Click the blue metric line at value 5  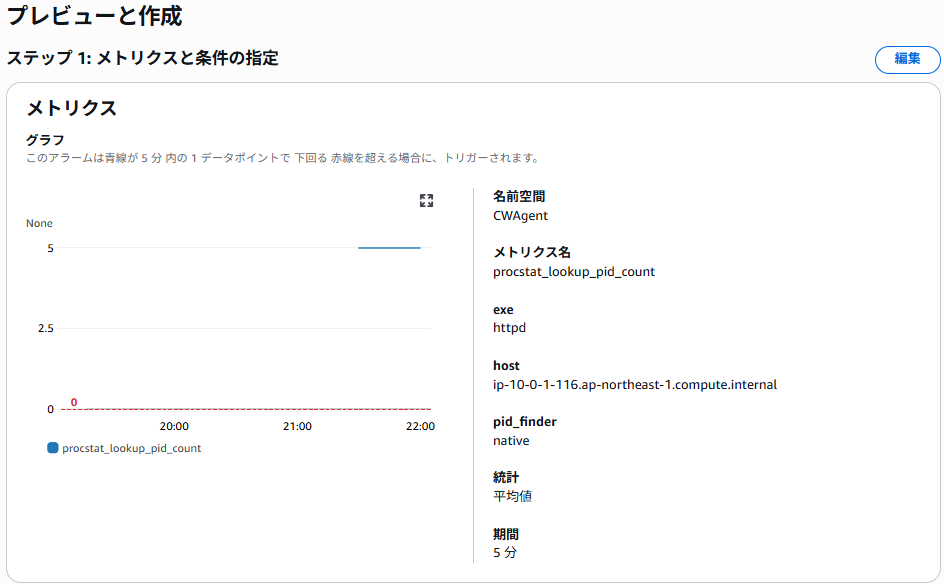click(389, 247)
